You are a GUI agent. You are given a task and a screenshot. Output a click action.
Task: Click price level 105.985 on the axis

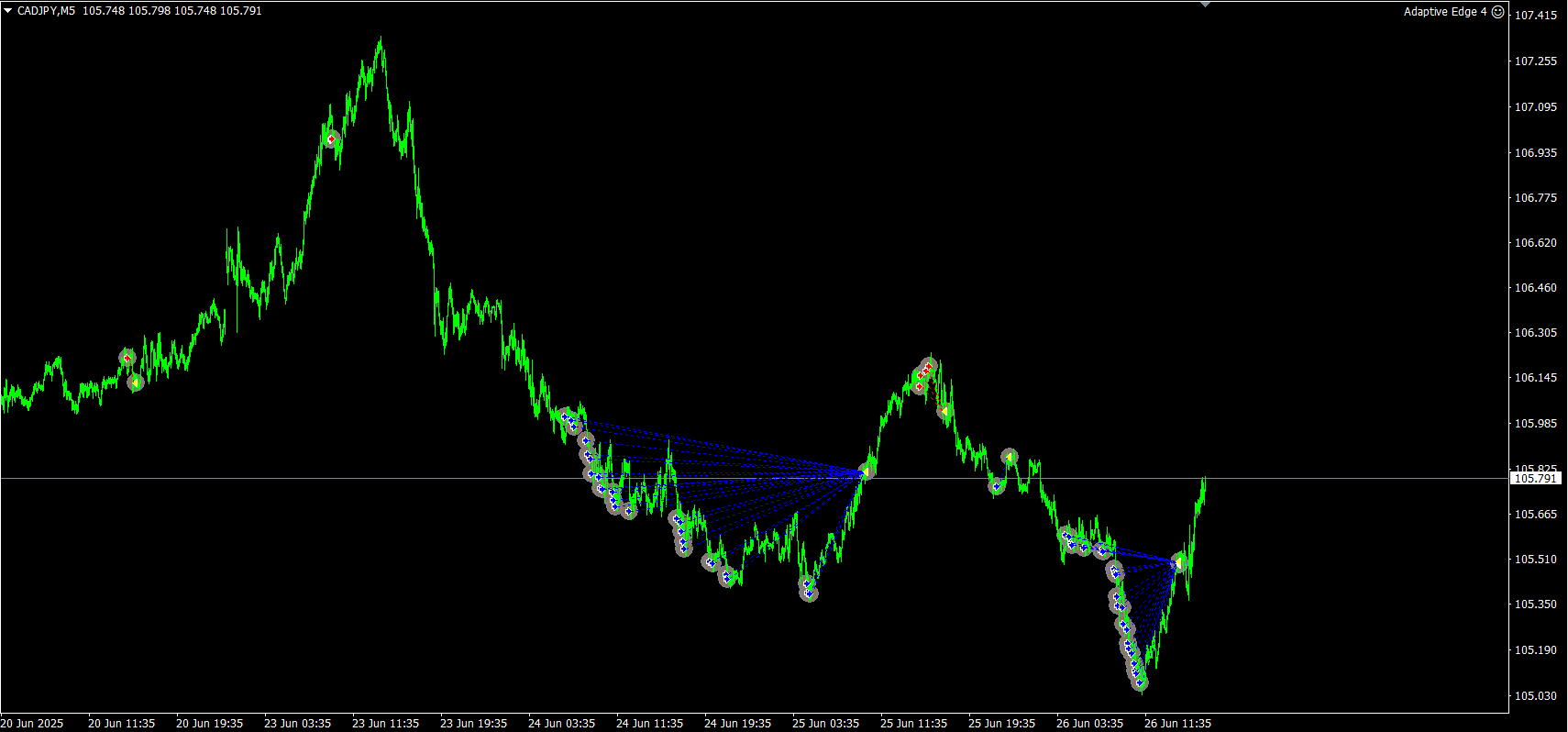pyautogui.click(x=1535, y=424)
